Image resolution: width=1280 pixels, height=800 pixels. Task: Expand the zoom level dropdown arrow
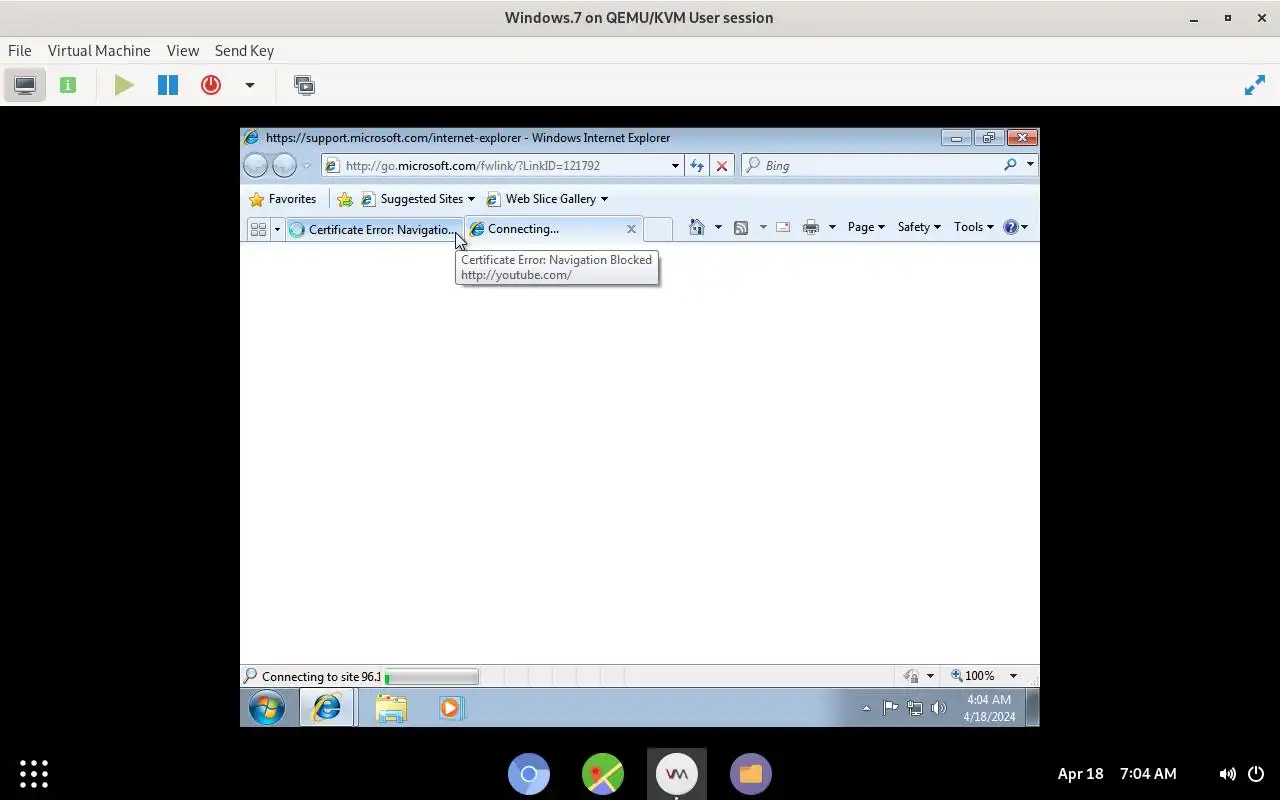pos(1012,676)
